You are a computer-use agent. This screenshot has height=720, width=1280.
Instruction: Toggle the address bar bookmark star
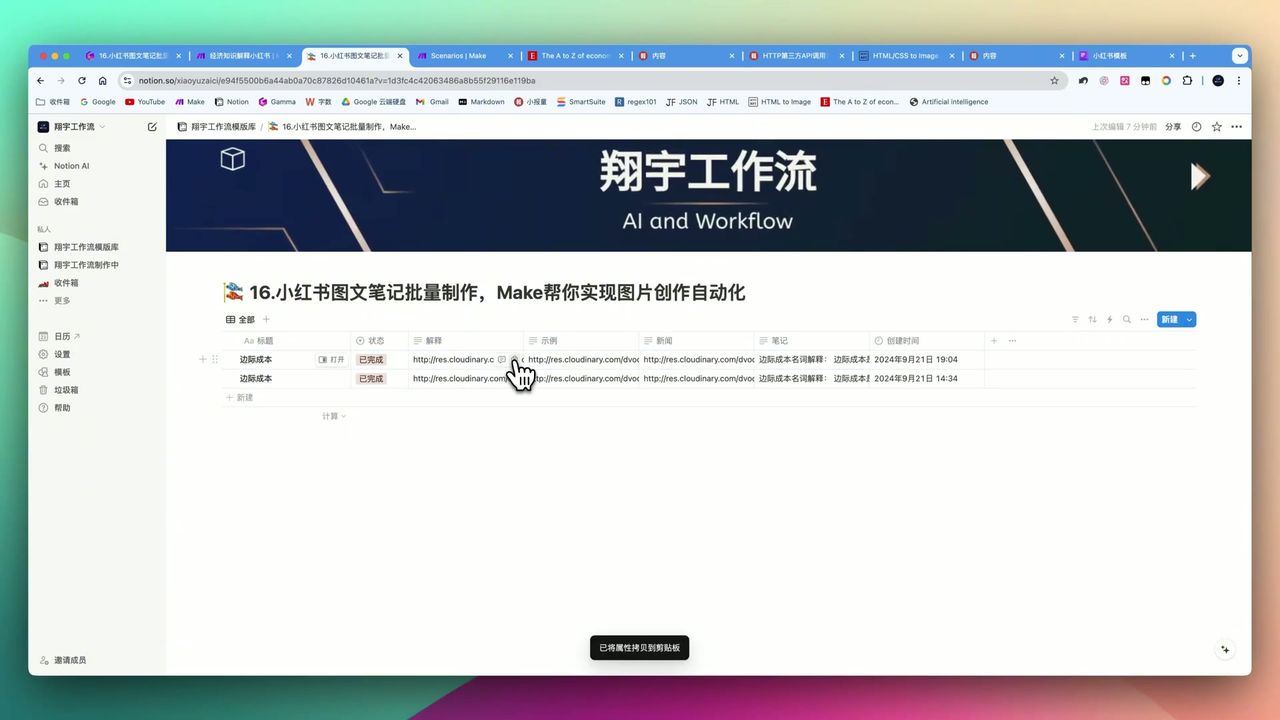click(x=1055, y=80)
